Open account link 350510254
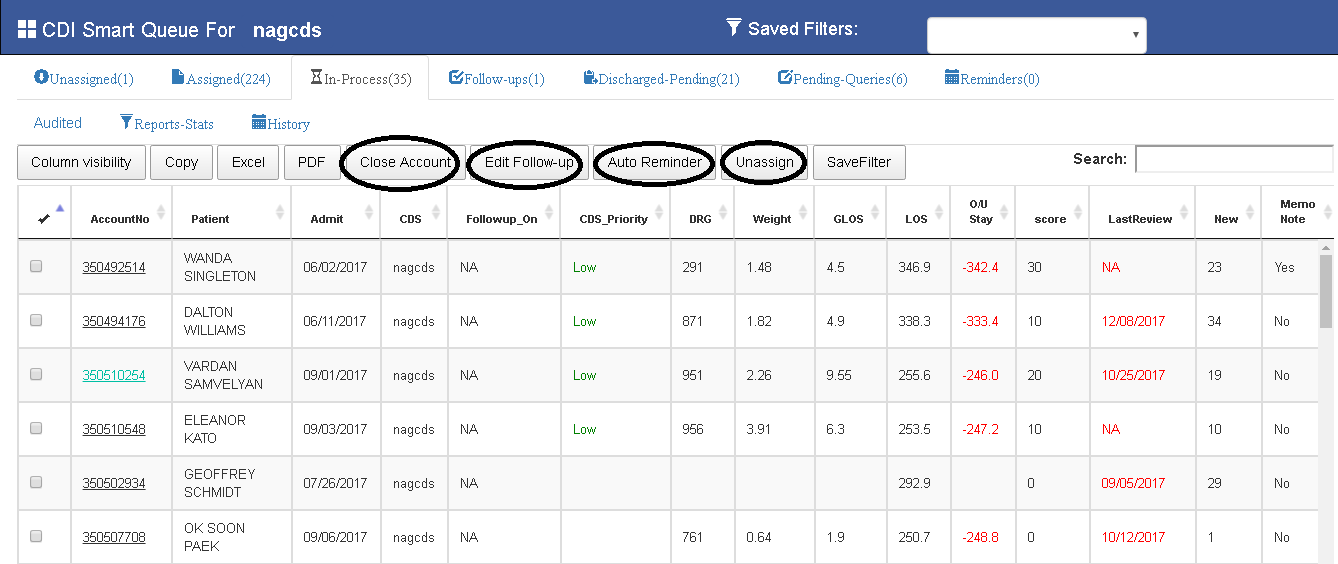 [113, 376]
